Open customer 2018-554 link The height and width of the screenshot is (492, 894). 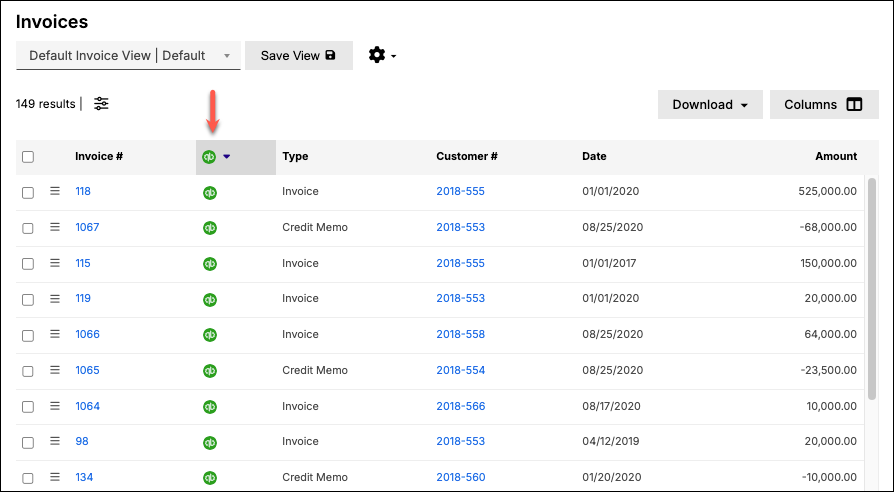point(461,370)
